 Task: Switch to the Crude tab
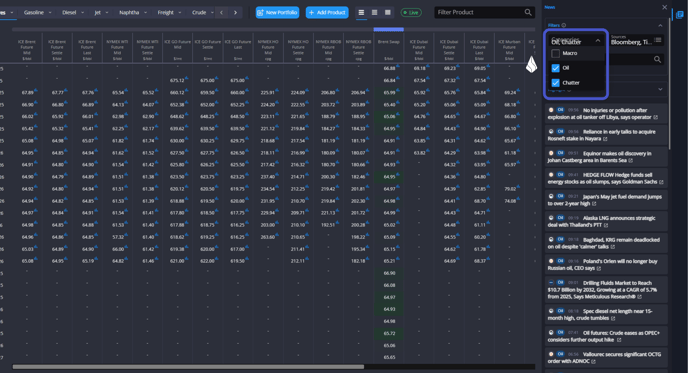pyautogui.click(x=199, y=13)
